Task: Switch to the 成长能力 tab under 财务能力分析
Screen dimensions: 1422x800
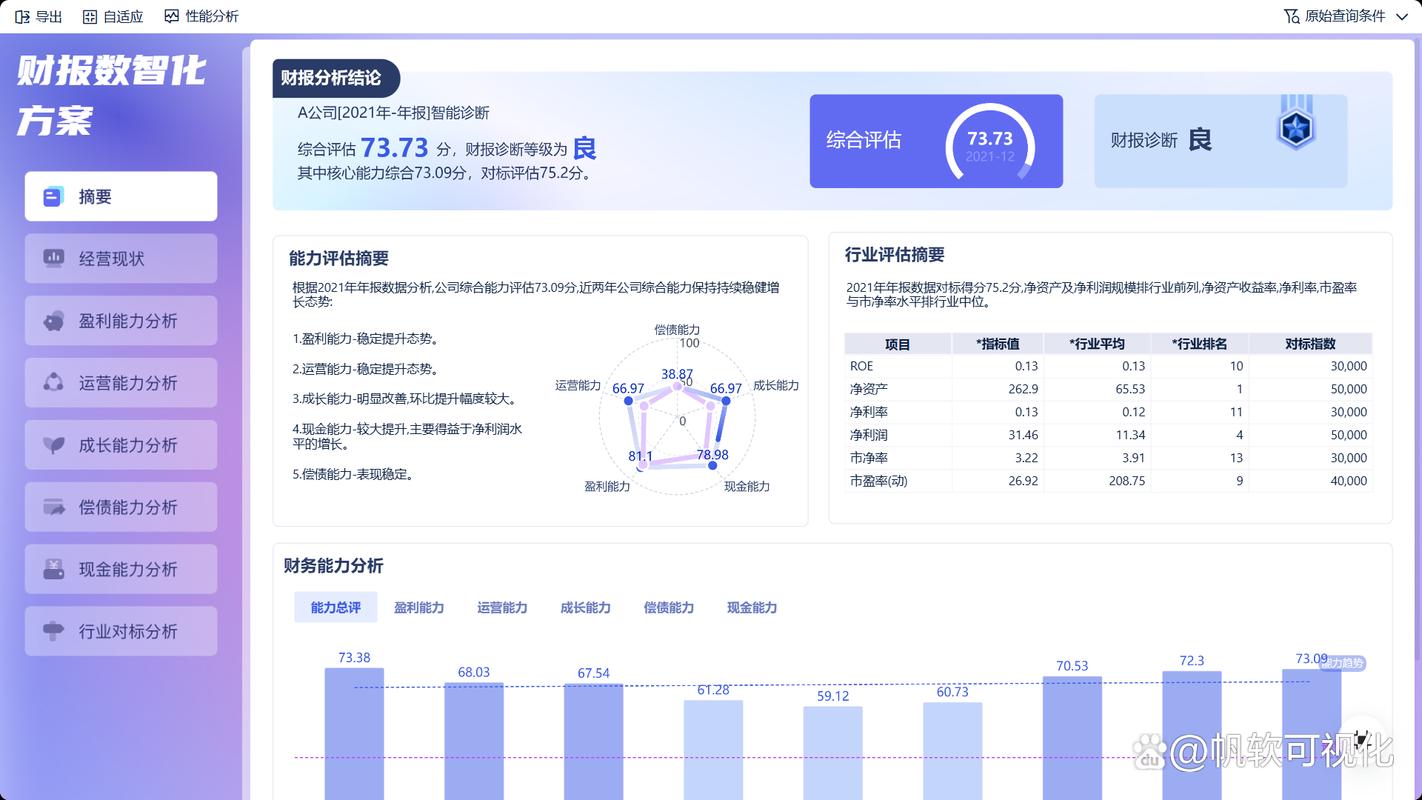Action: click(x=585, y=607)
